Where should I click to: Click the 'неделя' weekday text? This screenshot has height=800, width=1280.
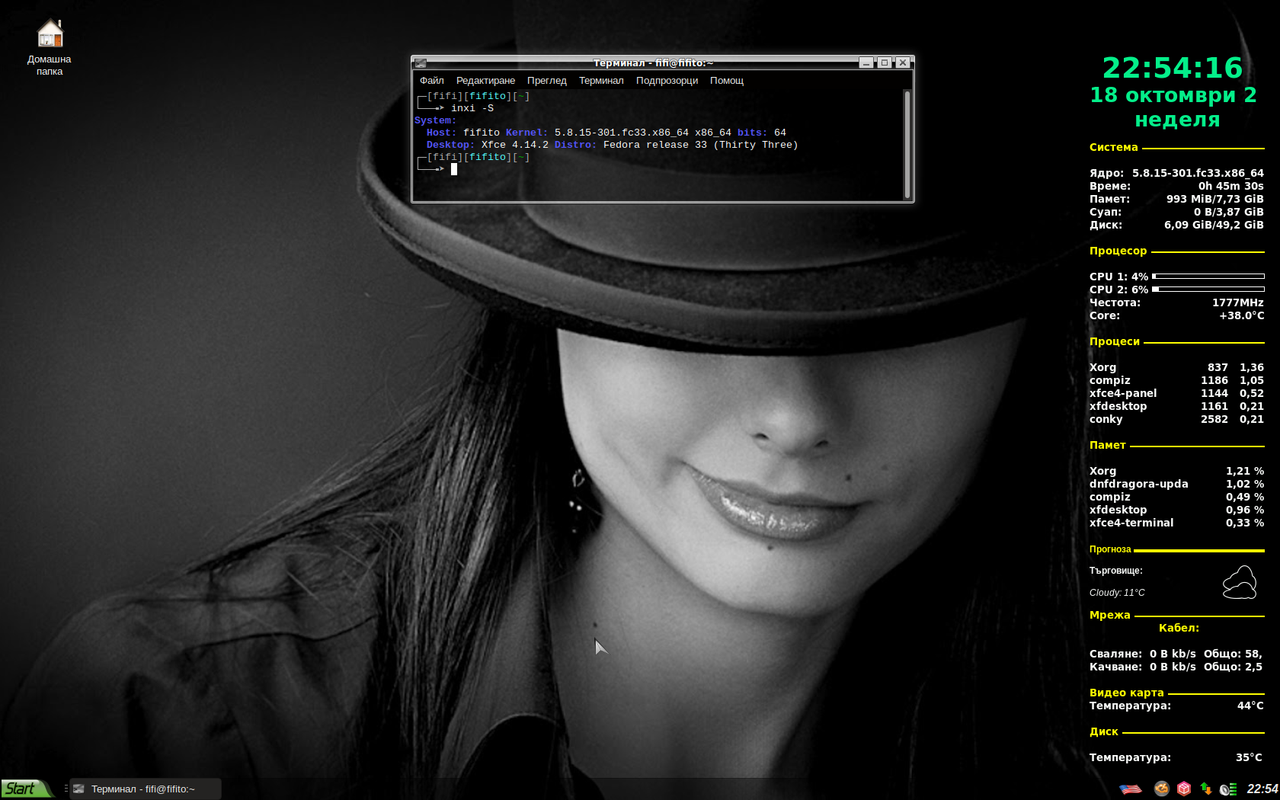point(1177,120)
